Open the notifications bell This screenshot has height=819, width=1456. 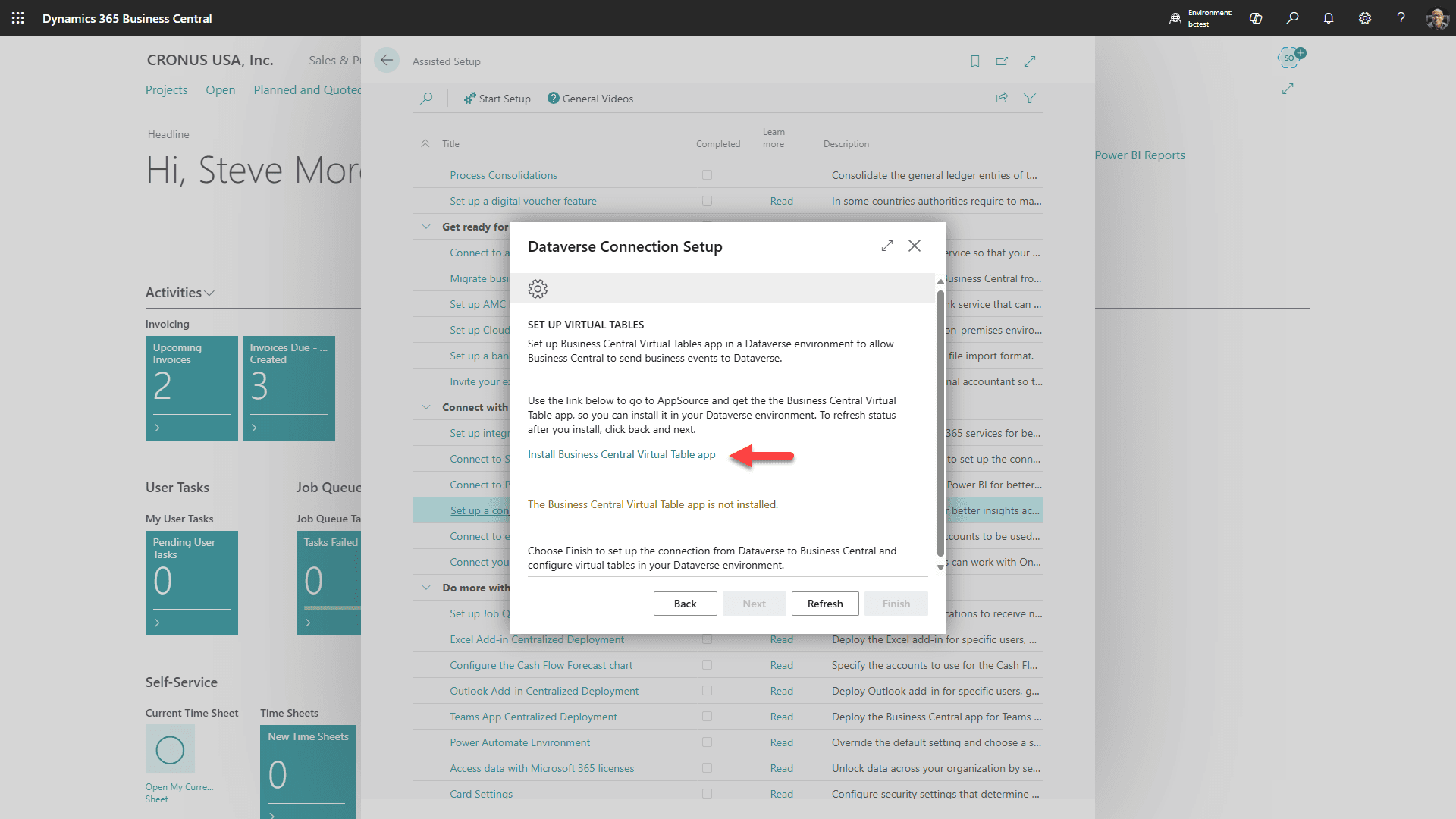[1329, 18]
